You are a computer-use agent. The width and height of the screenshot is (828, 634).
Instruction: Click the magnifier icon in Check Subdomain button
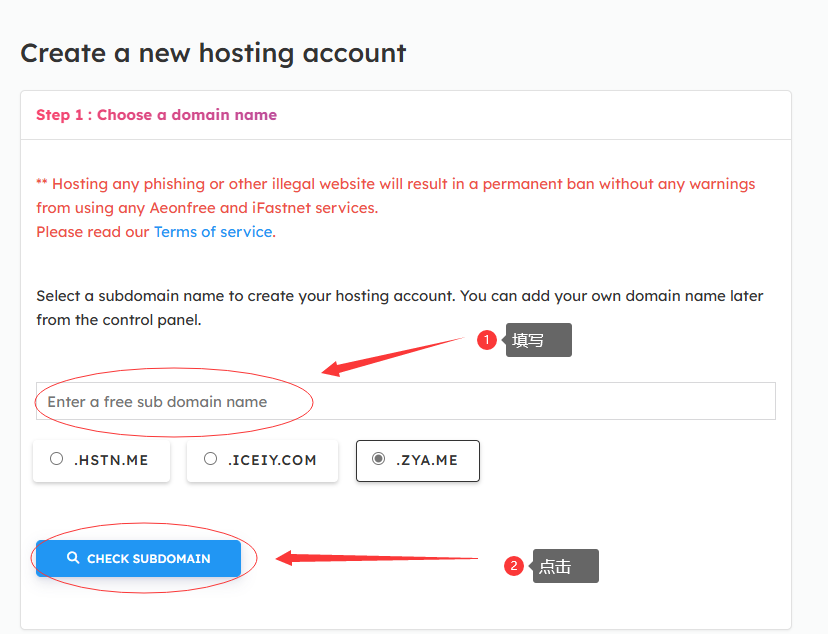tap(73, 557)
